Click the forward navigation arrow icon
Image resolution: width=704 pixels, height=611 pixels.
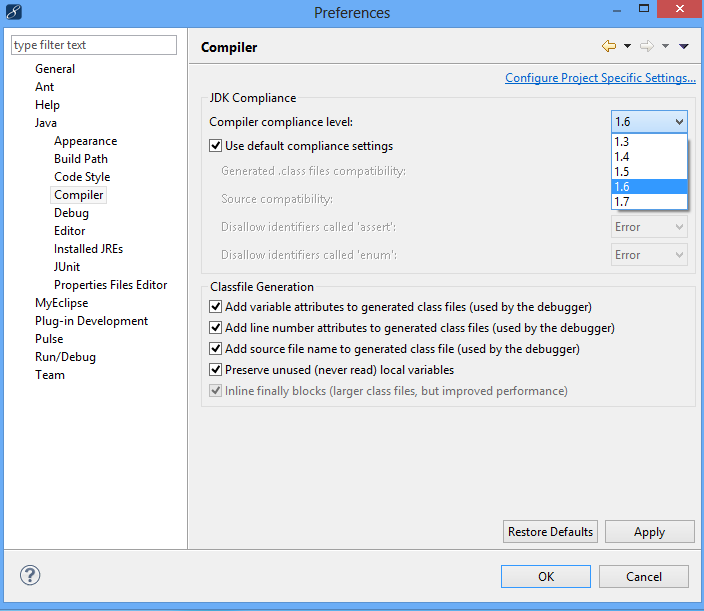click(647, 46)
